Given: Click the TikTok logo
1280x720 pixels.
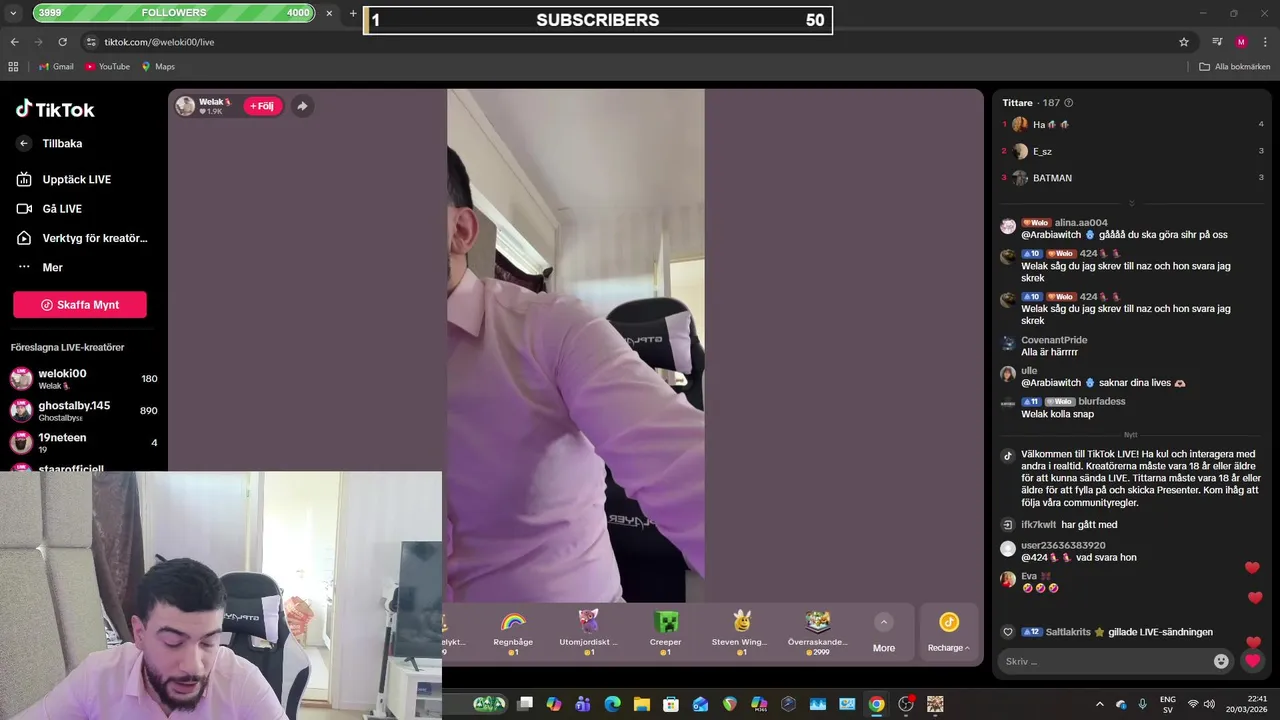Looking at the screenshot, I should (x=55, y=109).
